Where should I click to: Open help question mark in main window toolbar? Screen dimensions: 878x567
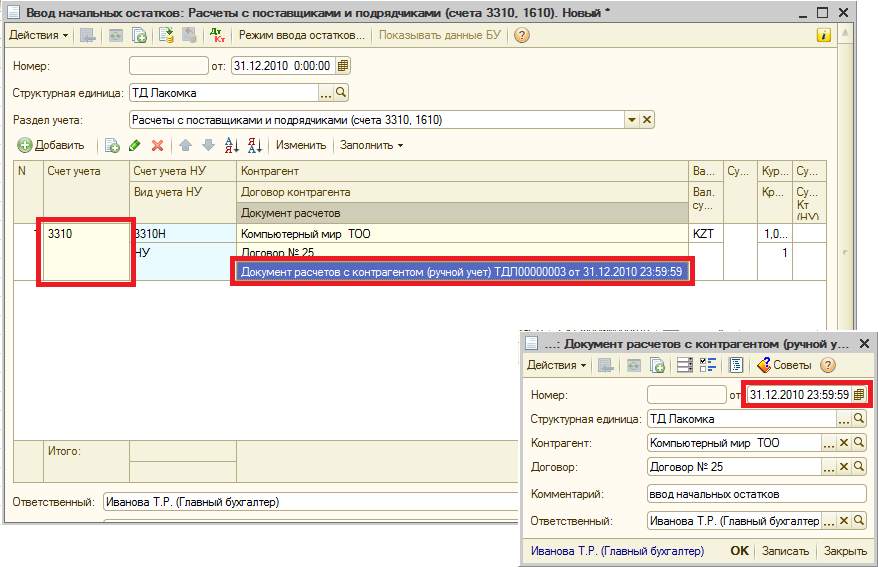(x=521, y=35)
